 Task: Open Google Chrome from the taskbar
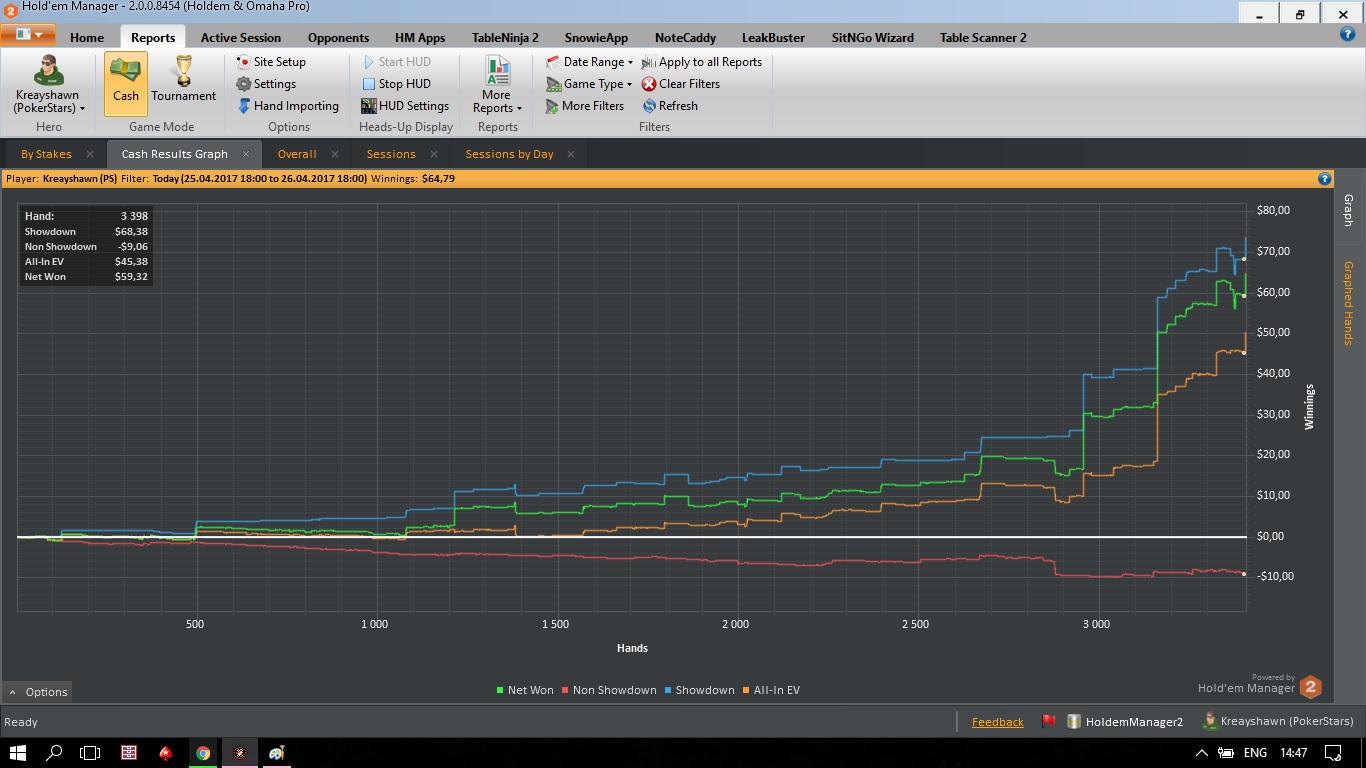(203, 752)
